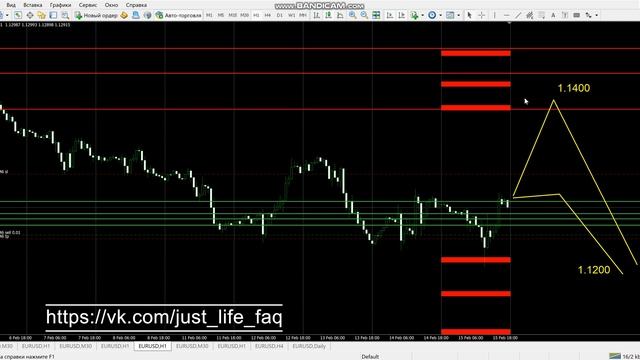640x360 pixels.
Task: Switch to candlestick chart display
Action: 329,15
